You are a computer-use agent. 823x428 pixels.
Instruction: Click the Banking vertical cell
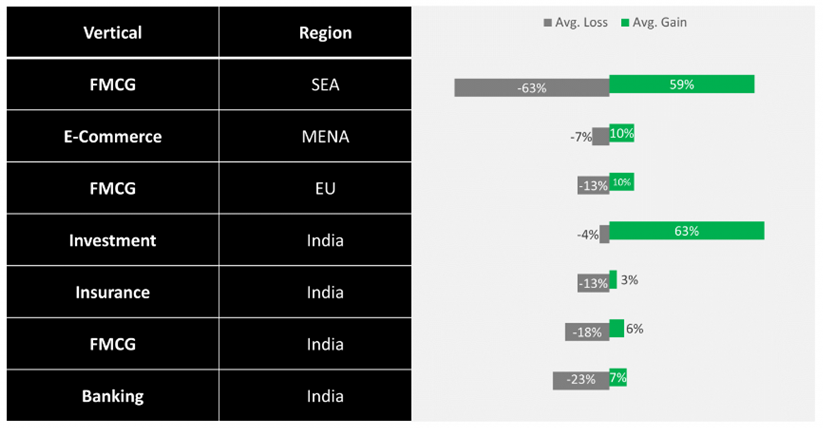112,397
